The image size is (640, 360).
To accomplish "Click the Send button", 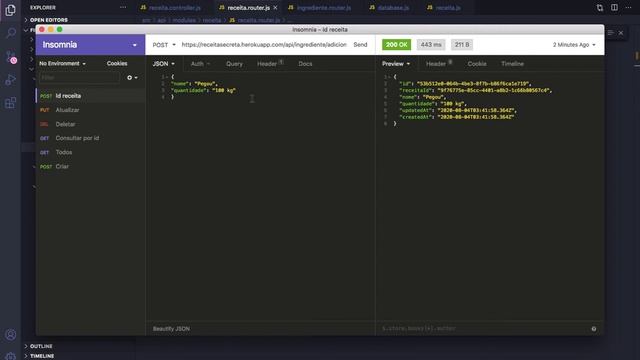I will click(x=360, y=45).
